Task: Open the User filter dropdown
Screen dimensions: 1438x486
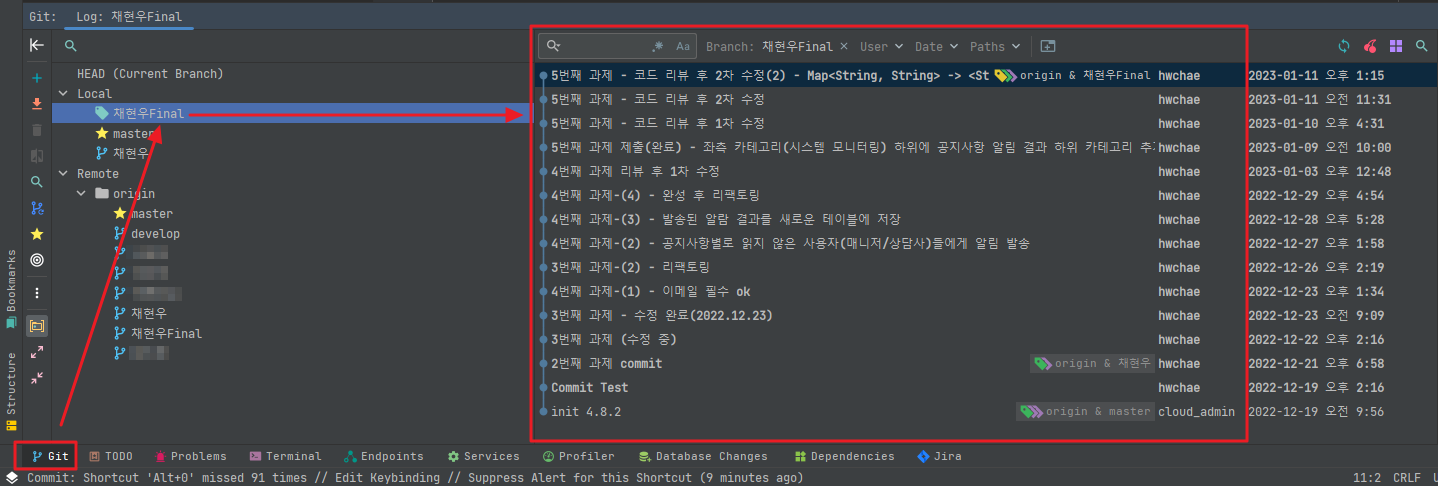Action: pyautogui.click(x=881, y=46)
